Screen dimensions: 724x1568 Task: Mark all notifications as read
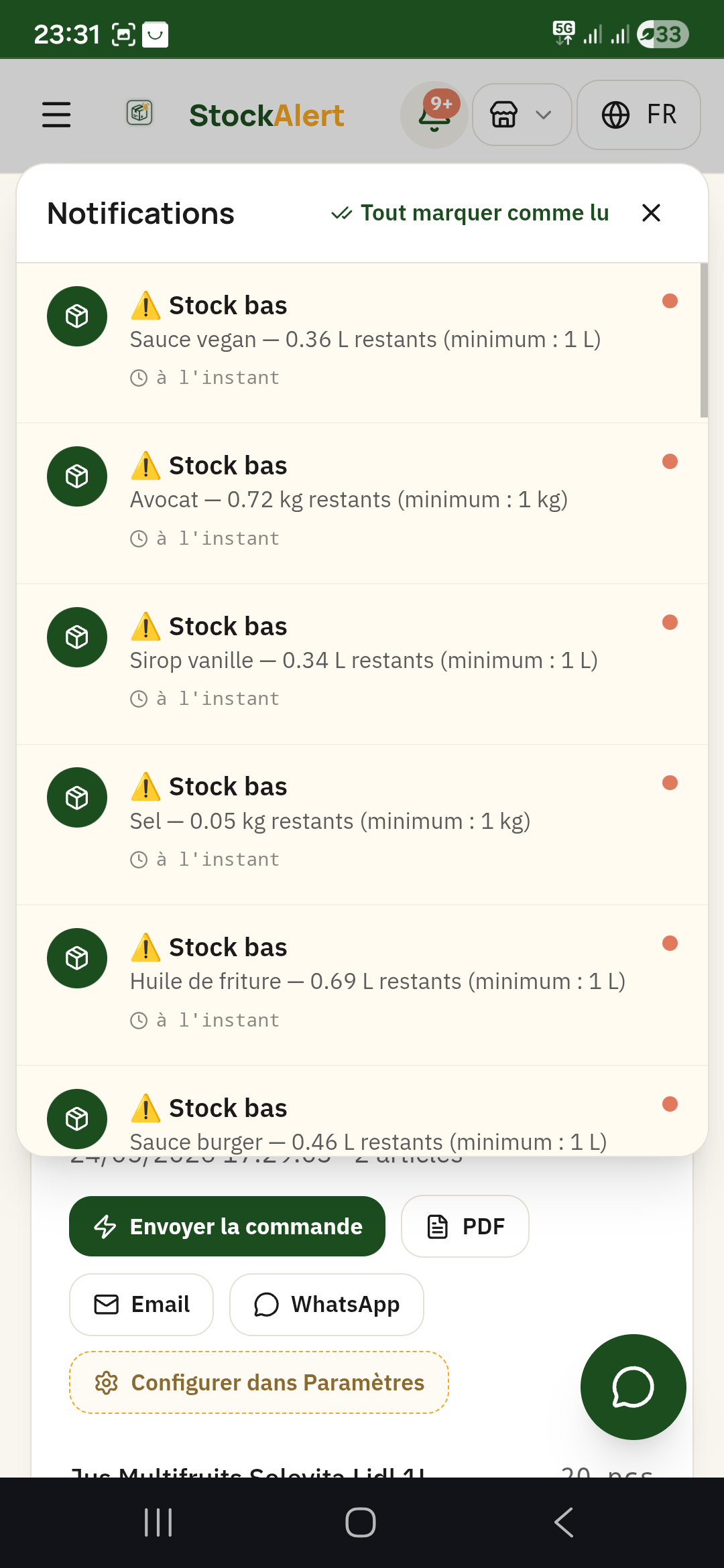point(470,213)
